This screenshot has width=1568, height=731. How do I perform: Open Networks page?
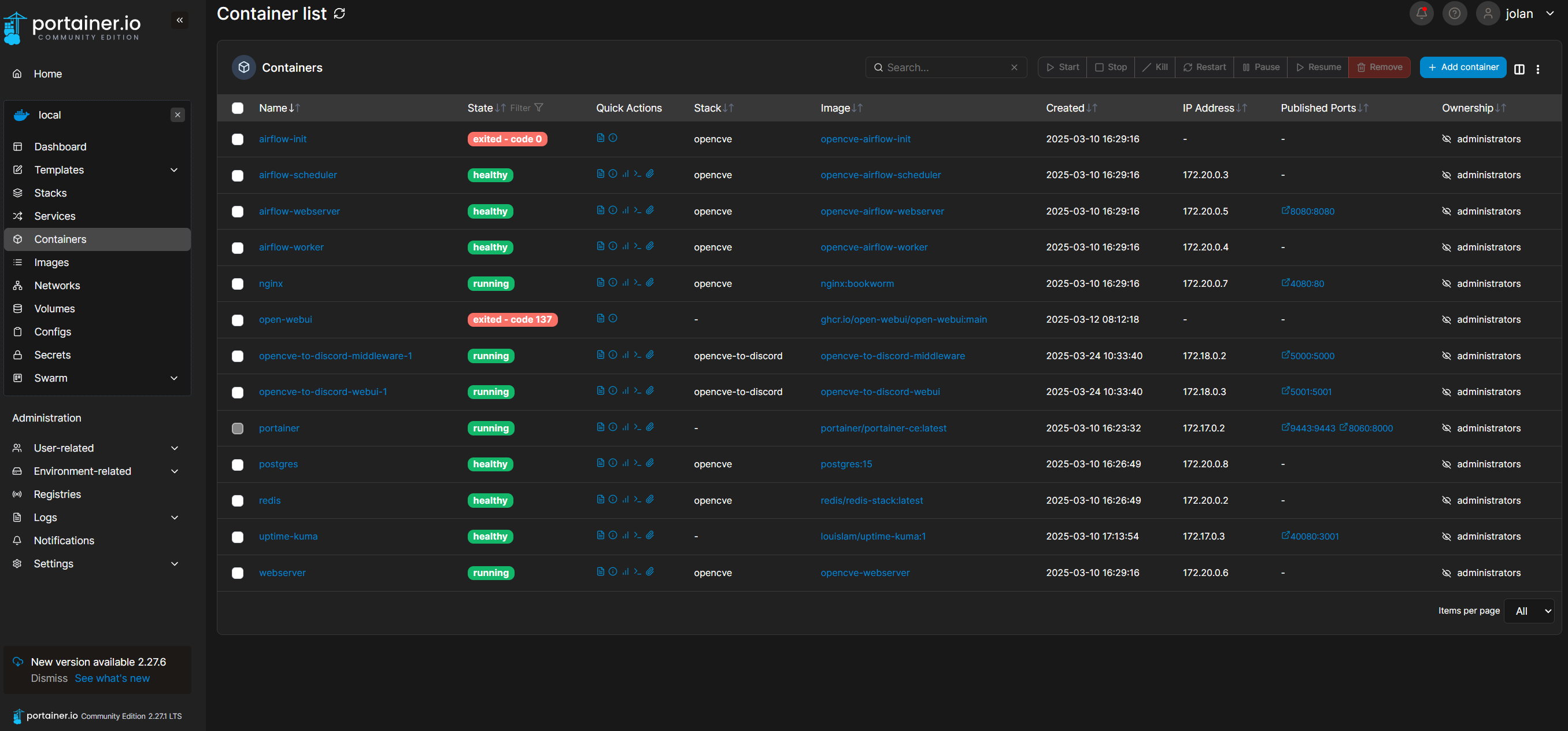pos(97,286)
